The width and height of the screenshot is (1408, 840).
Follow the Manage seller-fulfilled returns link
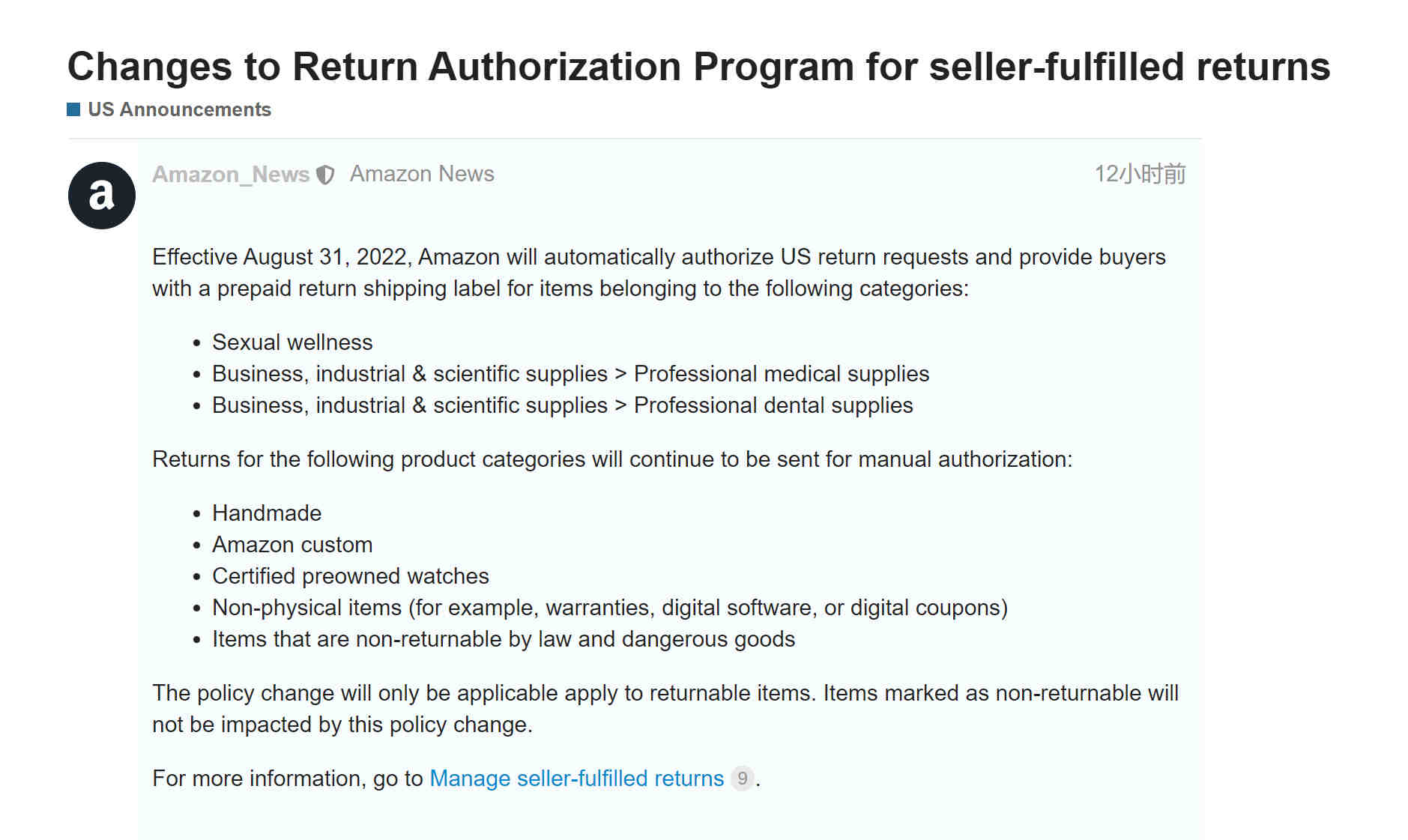577,779
